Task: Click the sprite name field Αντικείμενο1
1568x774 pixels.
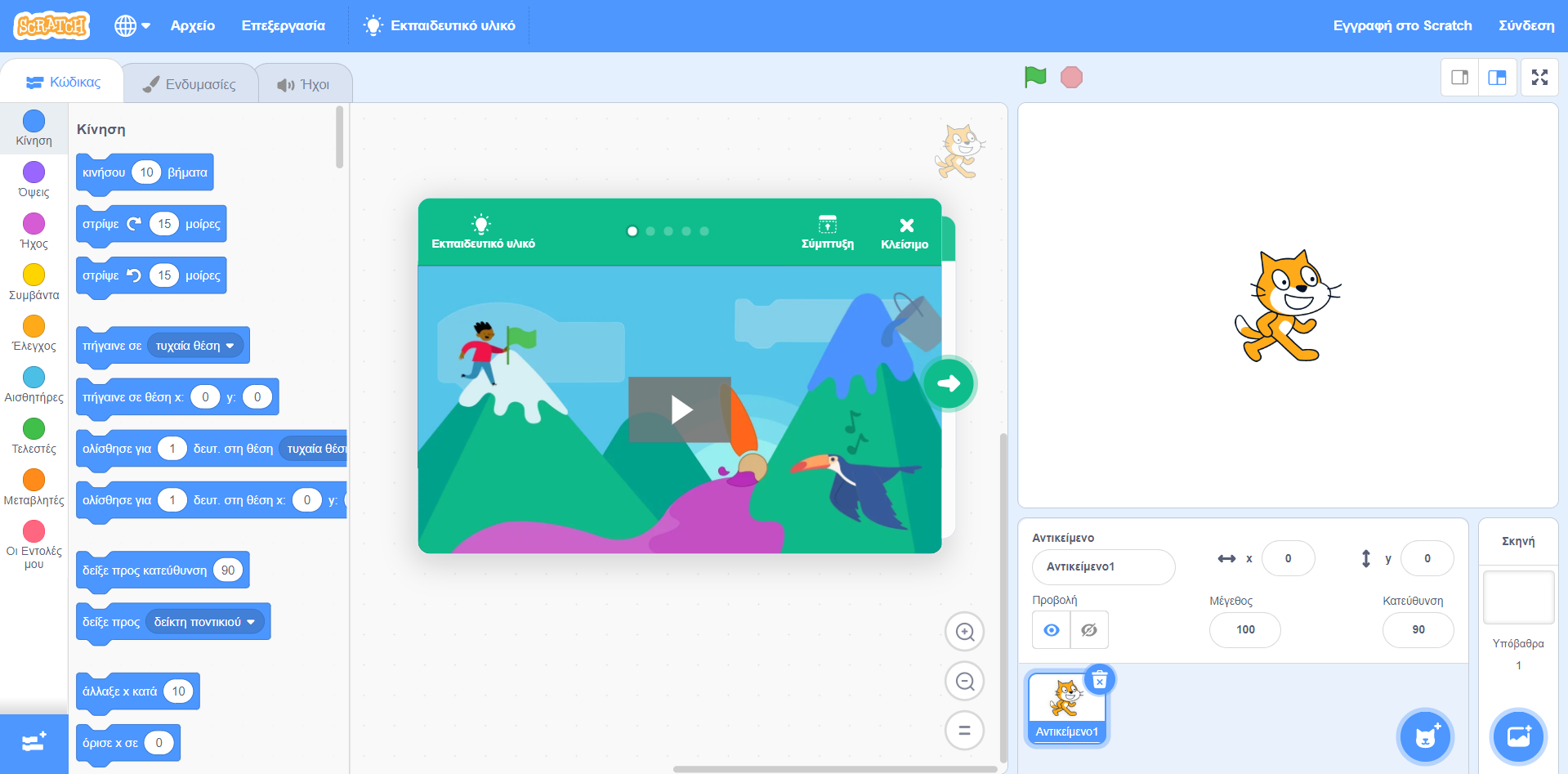Action: (x=1103, y=566)
